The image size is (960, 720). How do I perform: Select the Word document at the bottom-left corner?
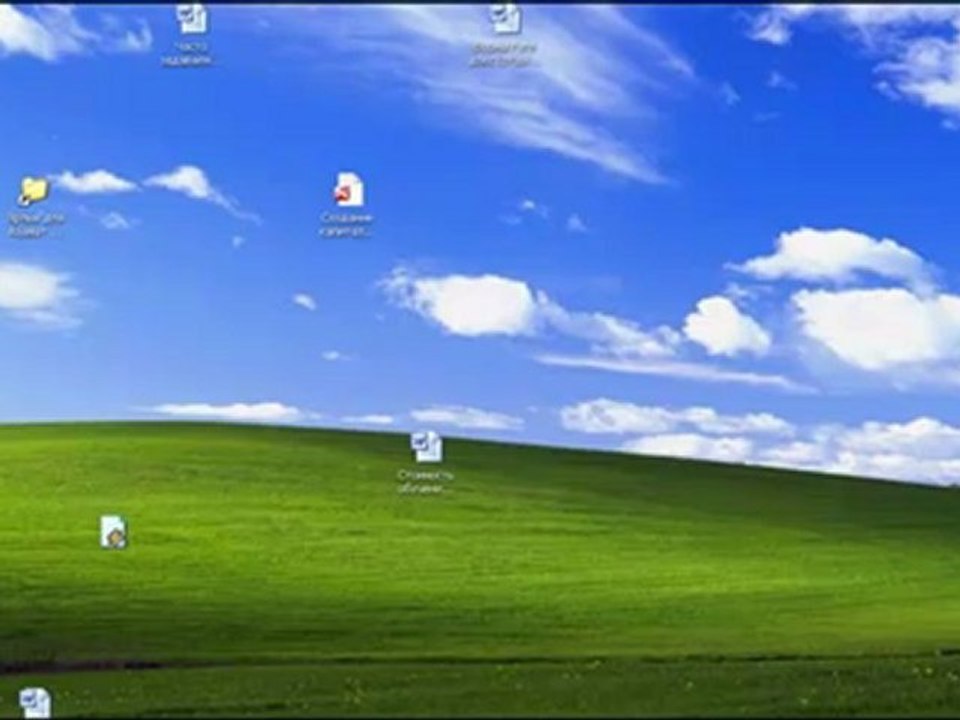tap(35, 703)
